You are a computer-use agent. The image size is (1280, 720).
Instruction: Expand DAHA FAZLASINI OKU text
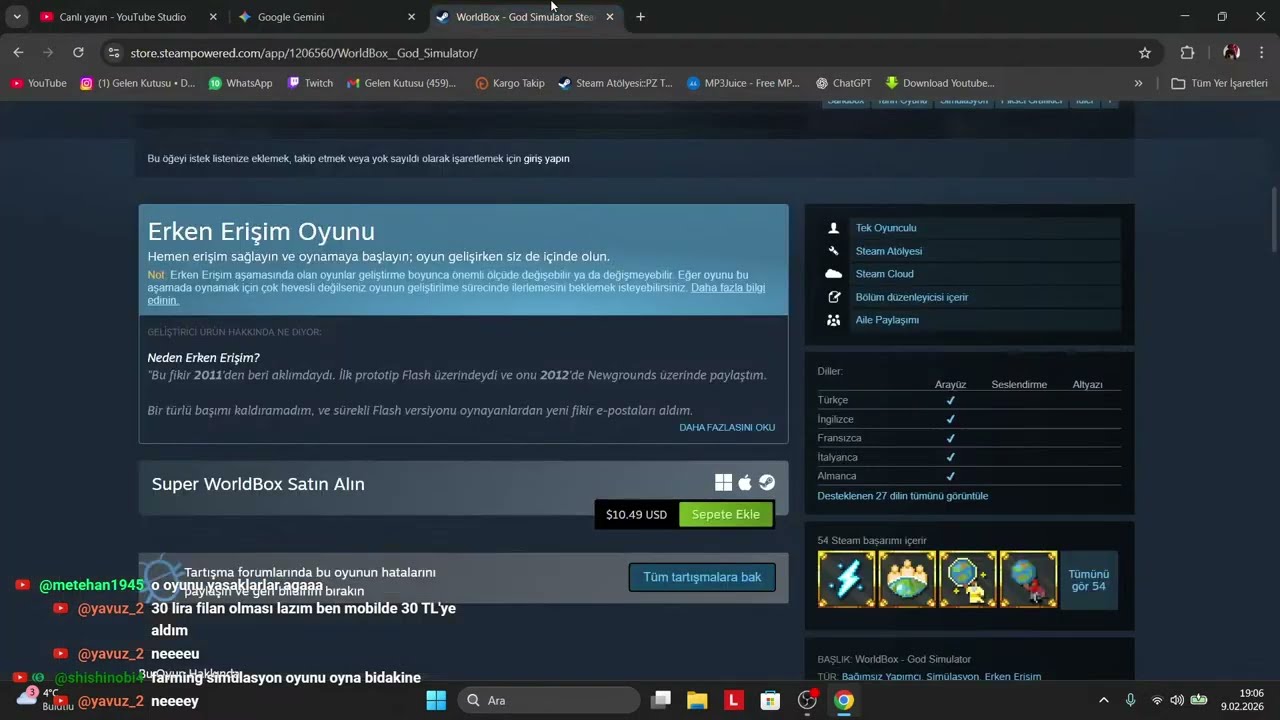click(x=727, y=427)
